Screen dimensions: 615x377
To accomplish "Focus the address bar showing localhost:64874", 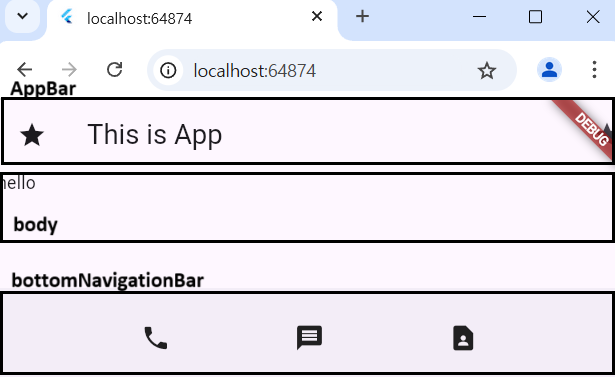I will point(331,71).
